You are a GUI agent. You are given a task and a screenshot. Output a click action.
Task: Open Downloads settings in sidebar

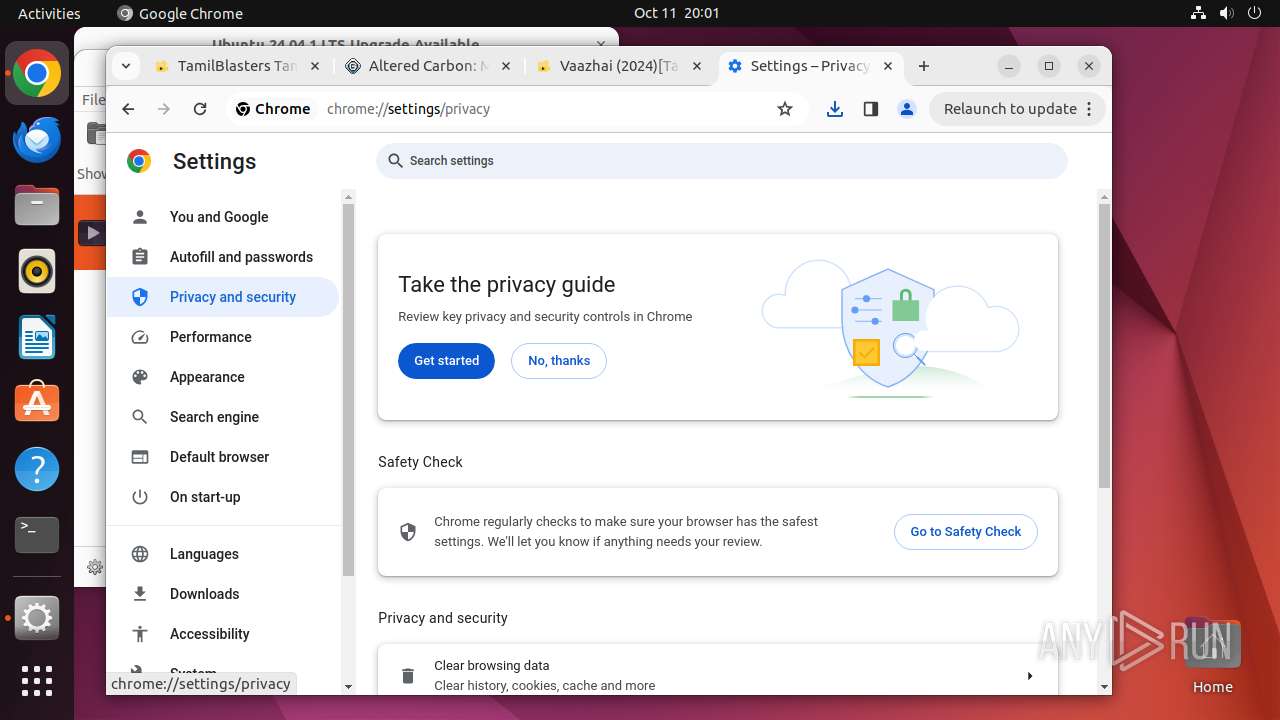(x=223, y=594)
